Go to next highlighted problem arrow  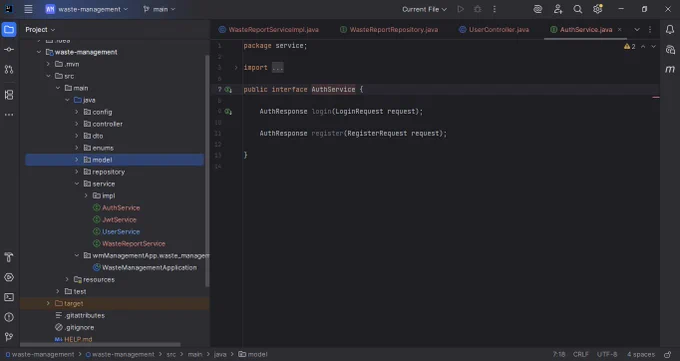(654, 46)
